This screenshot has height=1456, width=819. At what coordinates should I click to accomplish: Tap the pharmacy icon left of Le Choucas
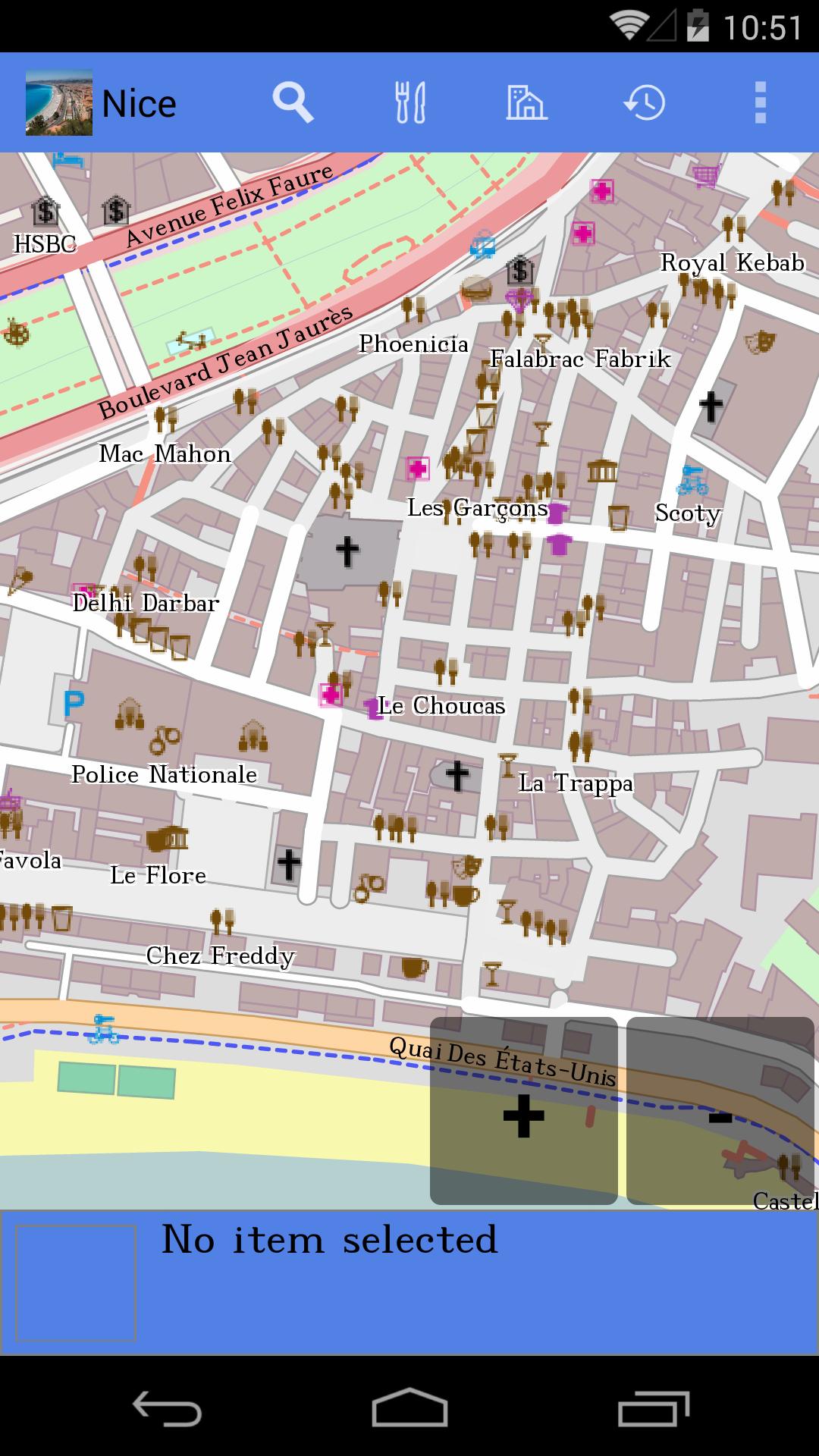(331, 694)
